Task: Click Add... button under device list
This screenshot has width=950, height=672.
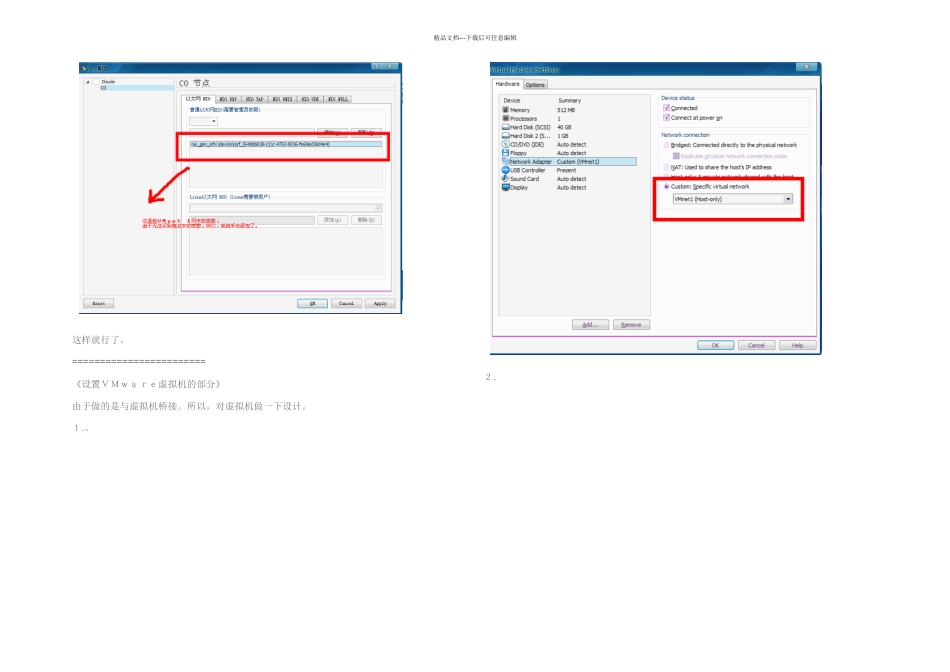Action: tap(590, 325)
